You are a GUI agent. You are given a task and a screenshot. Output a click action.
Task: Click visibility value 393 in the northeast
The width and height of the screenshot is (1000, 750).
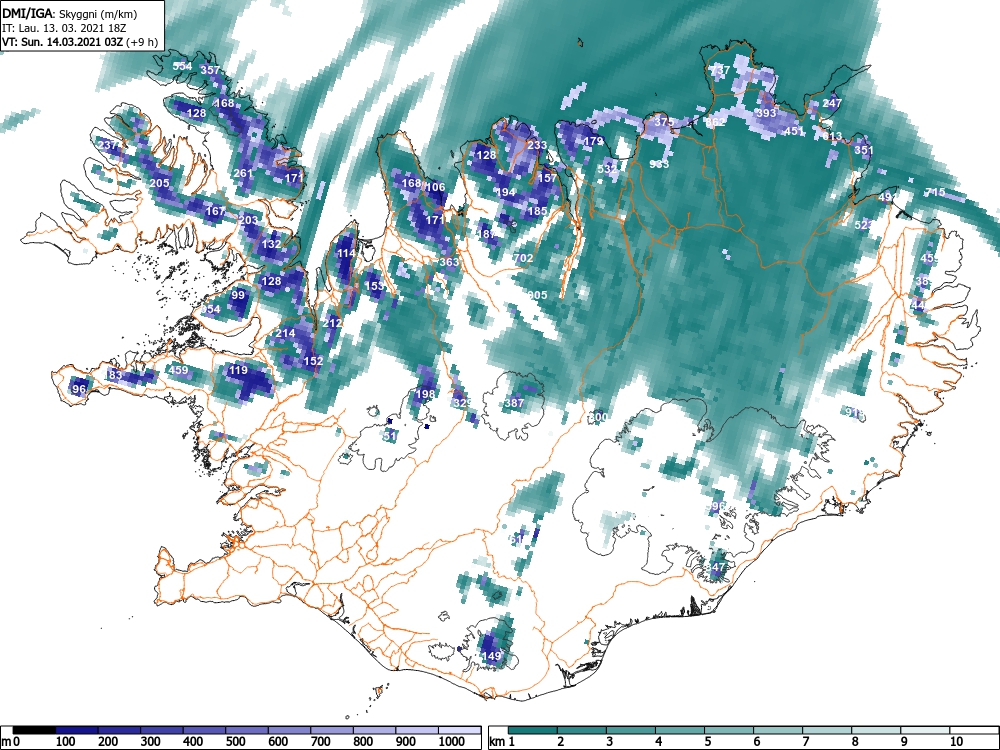point(765,112)
